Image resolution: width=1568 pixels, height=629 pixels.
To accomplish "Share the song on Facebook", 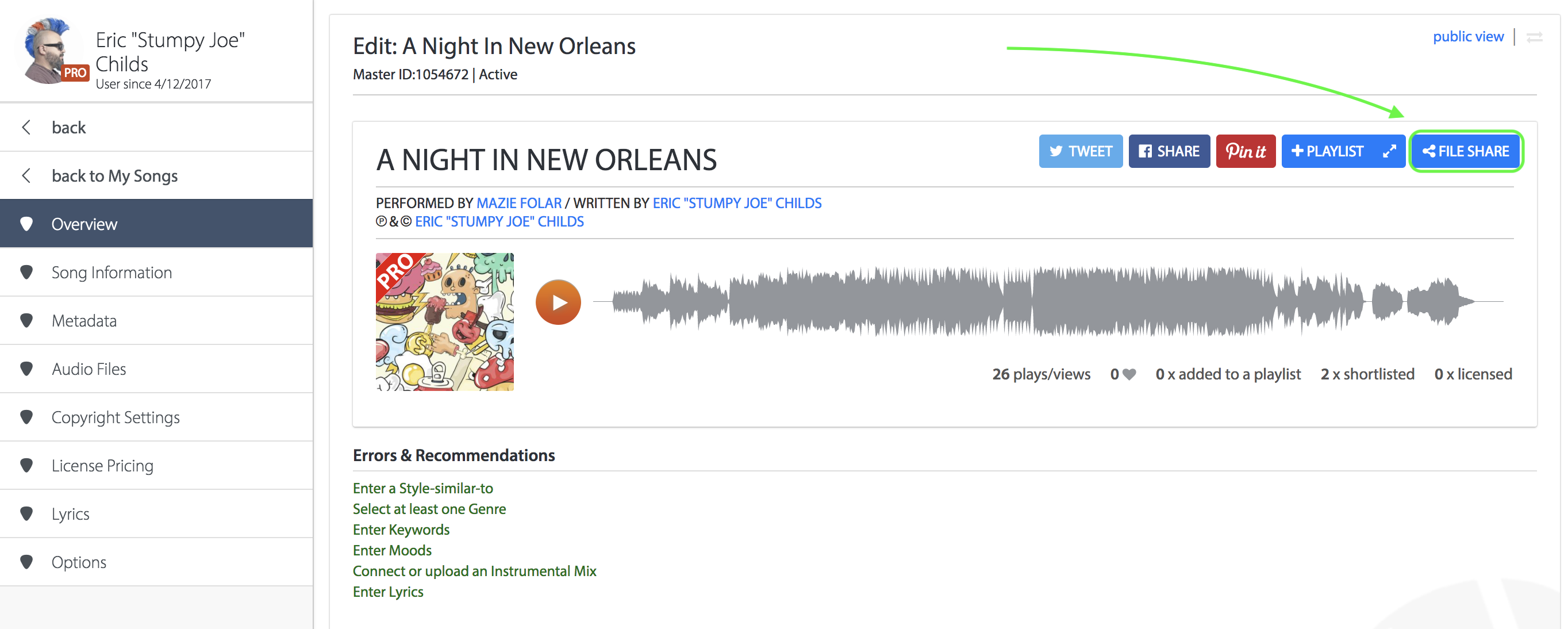I will [1169, 151].
